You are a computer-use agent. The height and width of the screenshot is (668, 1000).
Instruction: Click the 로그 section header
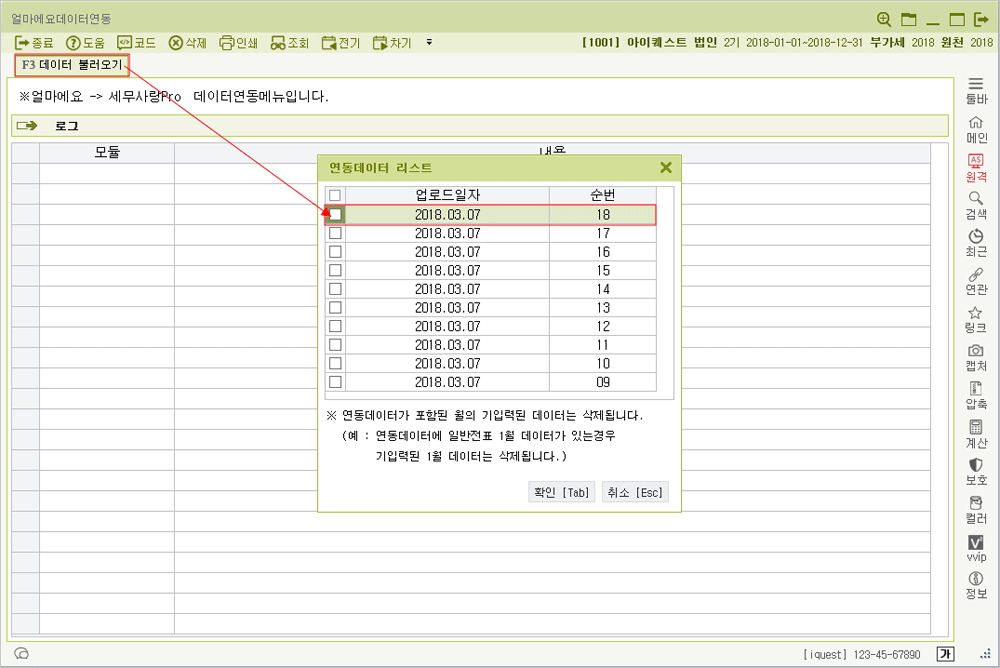tap(480, 126)
